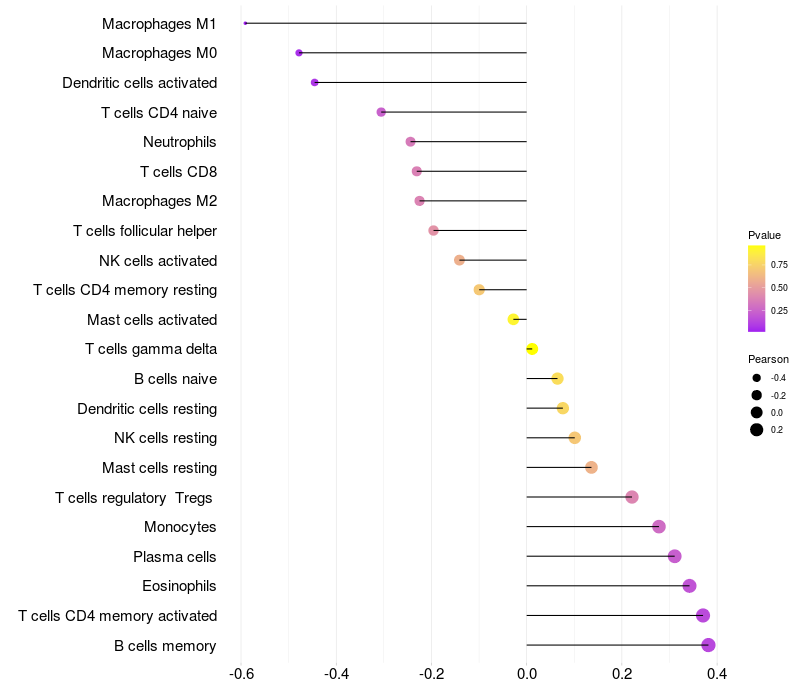Select the Neutrophils axis label
This screenshot has width=800, height=700.
pyautogui.click(x=180, y=142)
